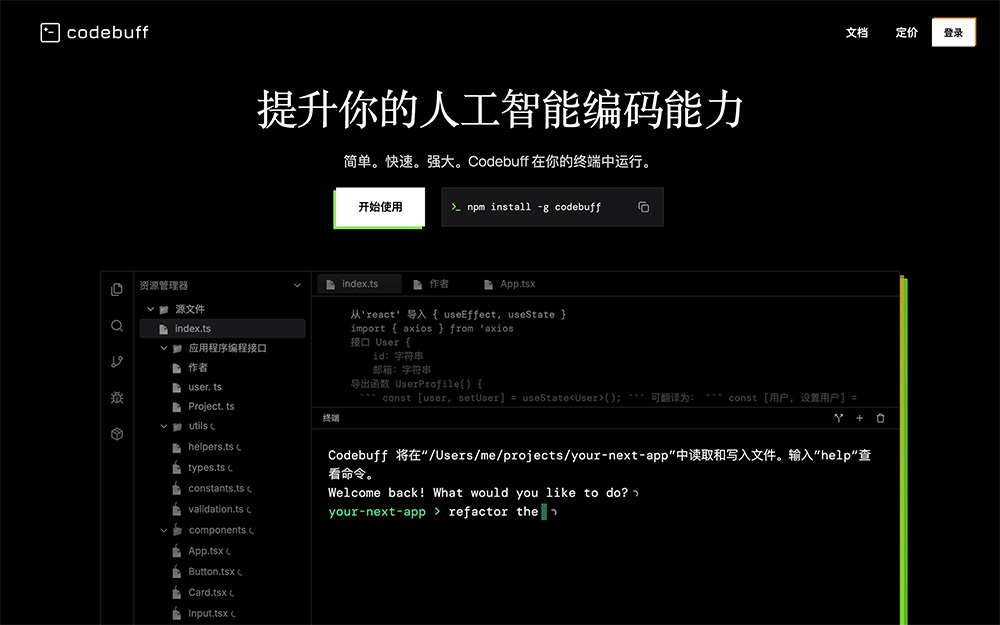Open the explorer files sidebar icon
This screenshot has width=1000, height=625.
(117, 290)
